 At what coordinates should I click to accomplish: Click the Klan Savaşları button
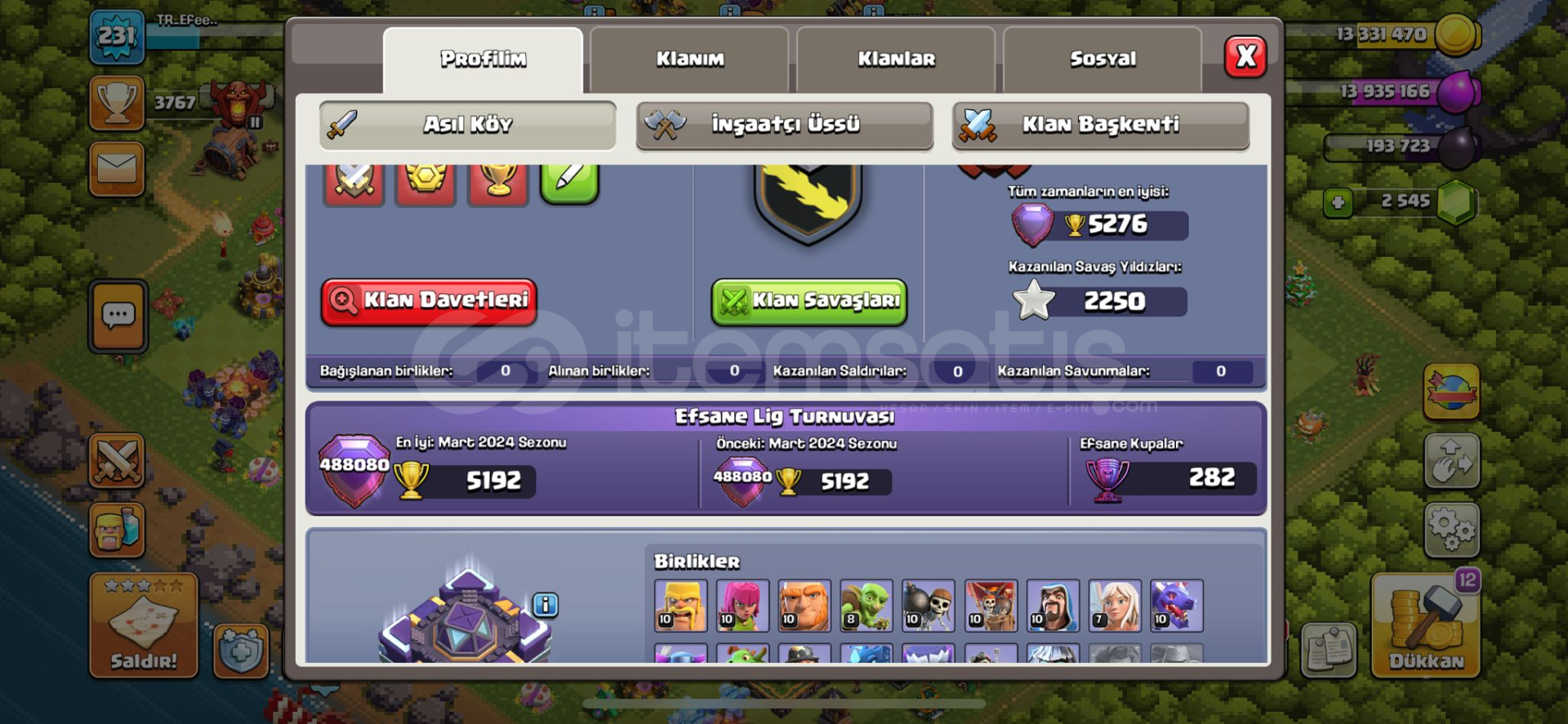[x=808, y=302]
